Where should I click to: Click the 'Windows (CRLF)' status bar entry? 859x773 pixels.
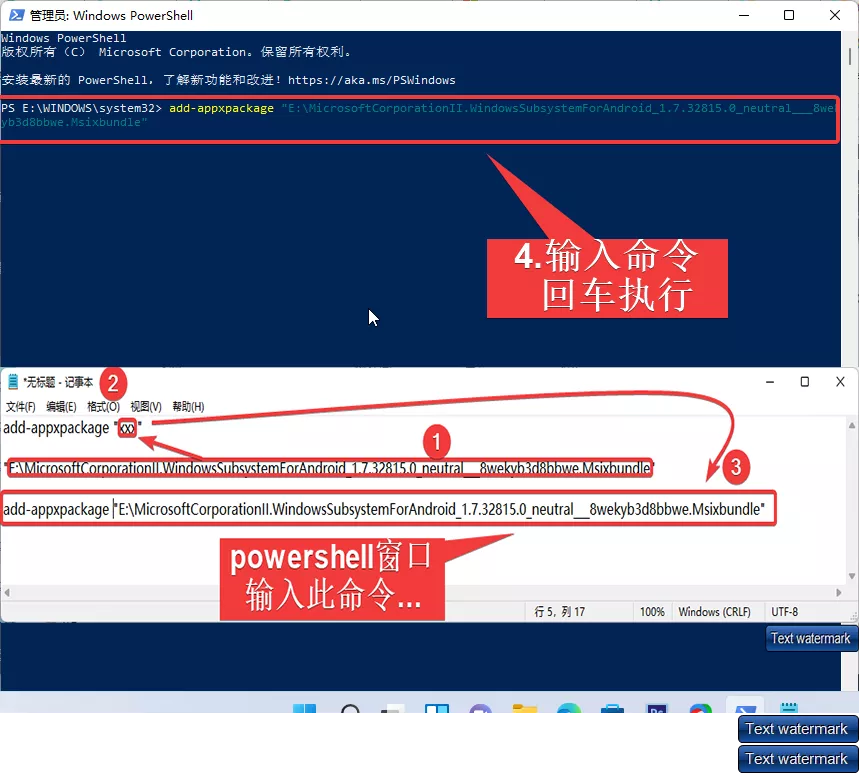click(714, 611)
